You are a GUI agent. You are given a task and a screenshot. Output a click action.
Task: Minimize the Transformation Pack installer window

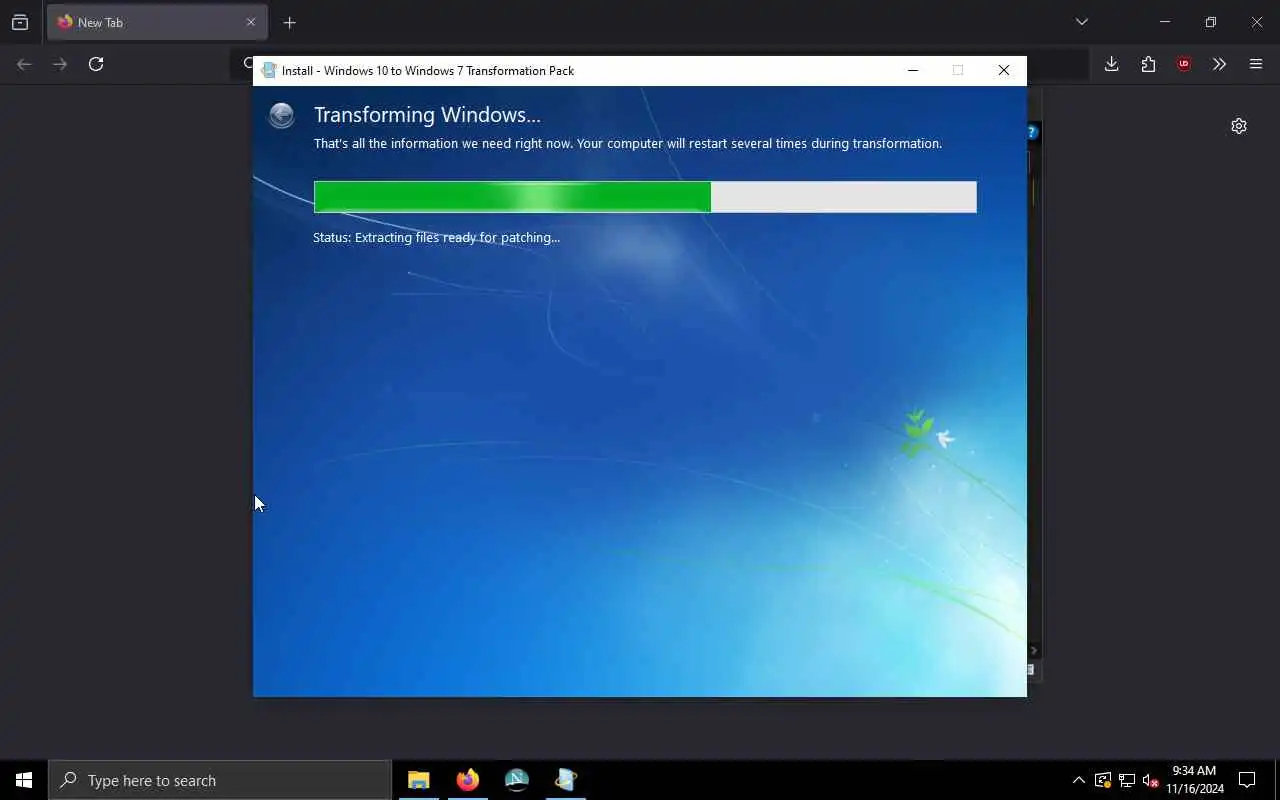(x=913, y=70)
